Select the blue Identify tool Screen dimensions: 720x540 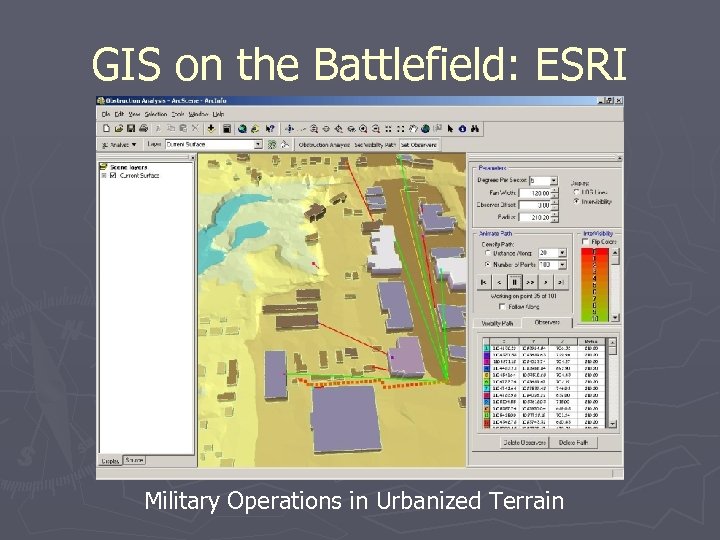tap(462, 129)
